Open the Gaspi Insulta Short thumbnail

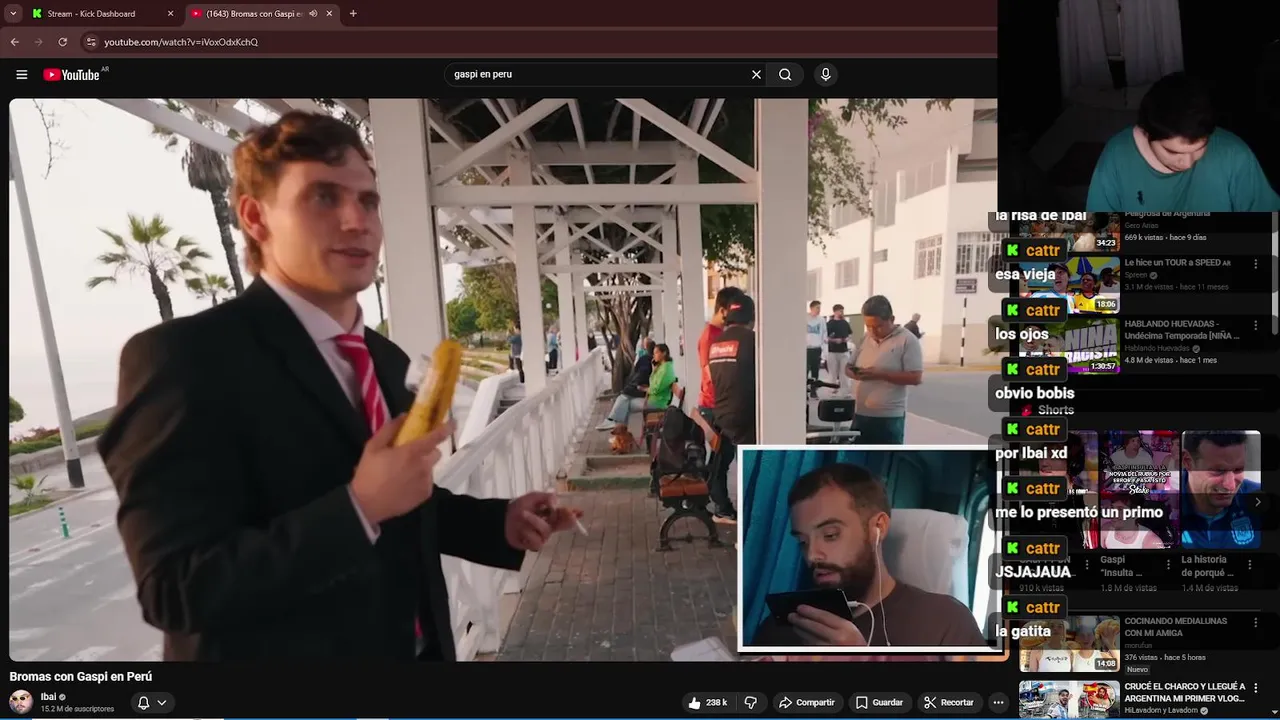1139,490
